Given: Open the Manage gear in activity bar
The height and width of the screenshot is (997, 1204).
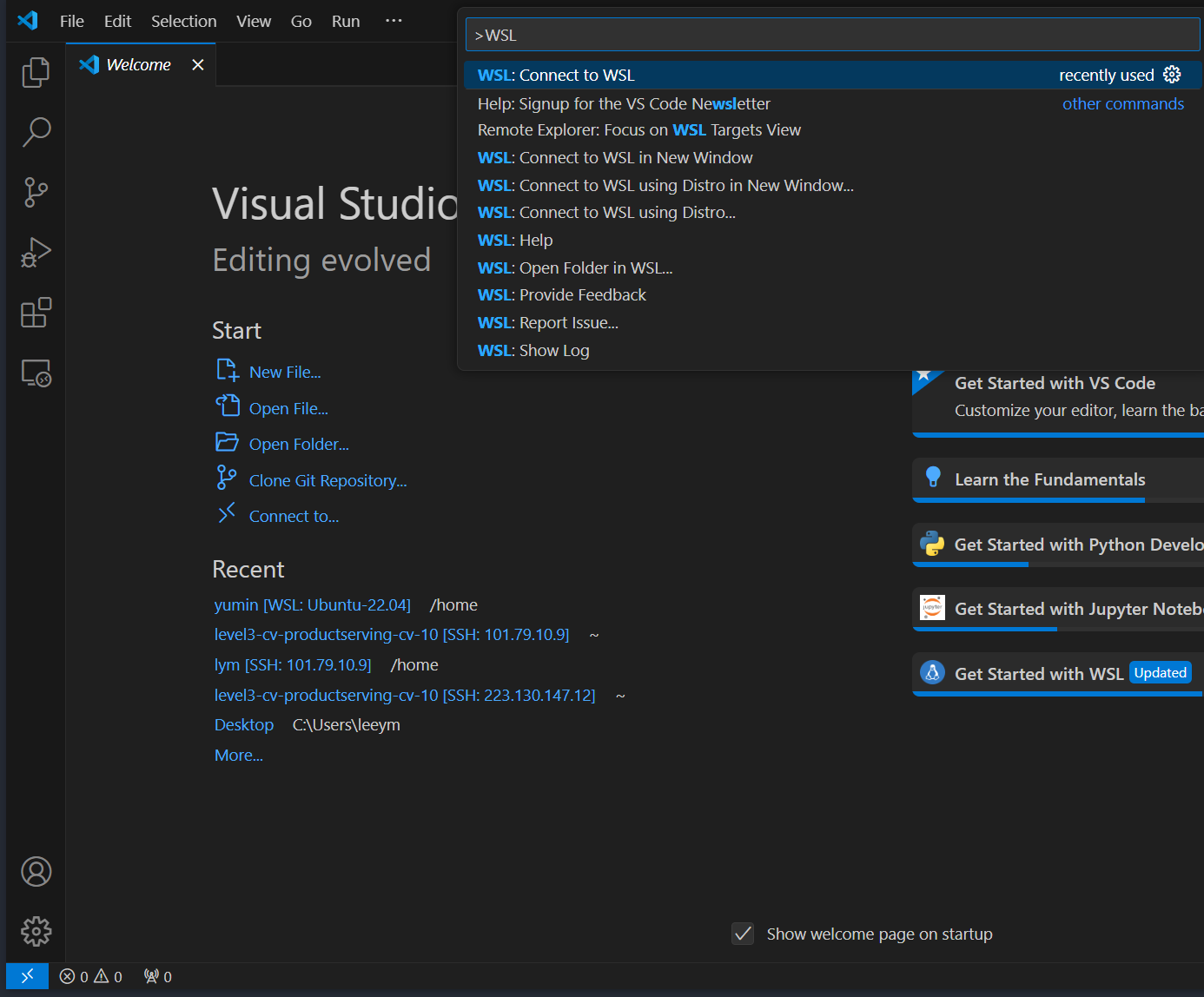Looking at the screenshot, I should click(x=36, y=931).
